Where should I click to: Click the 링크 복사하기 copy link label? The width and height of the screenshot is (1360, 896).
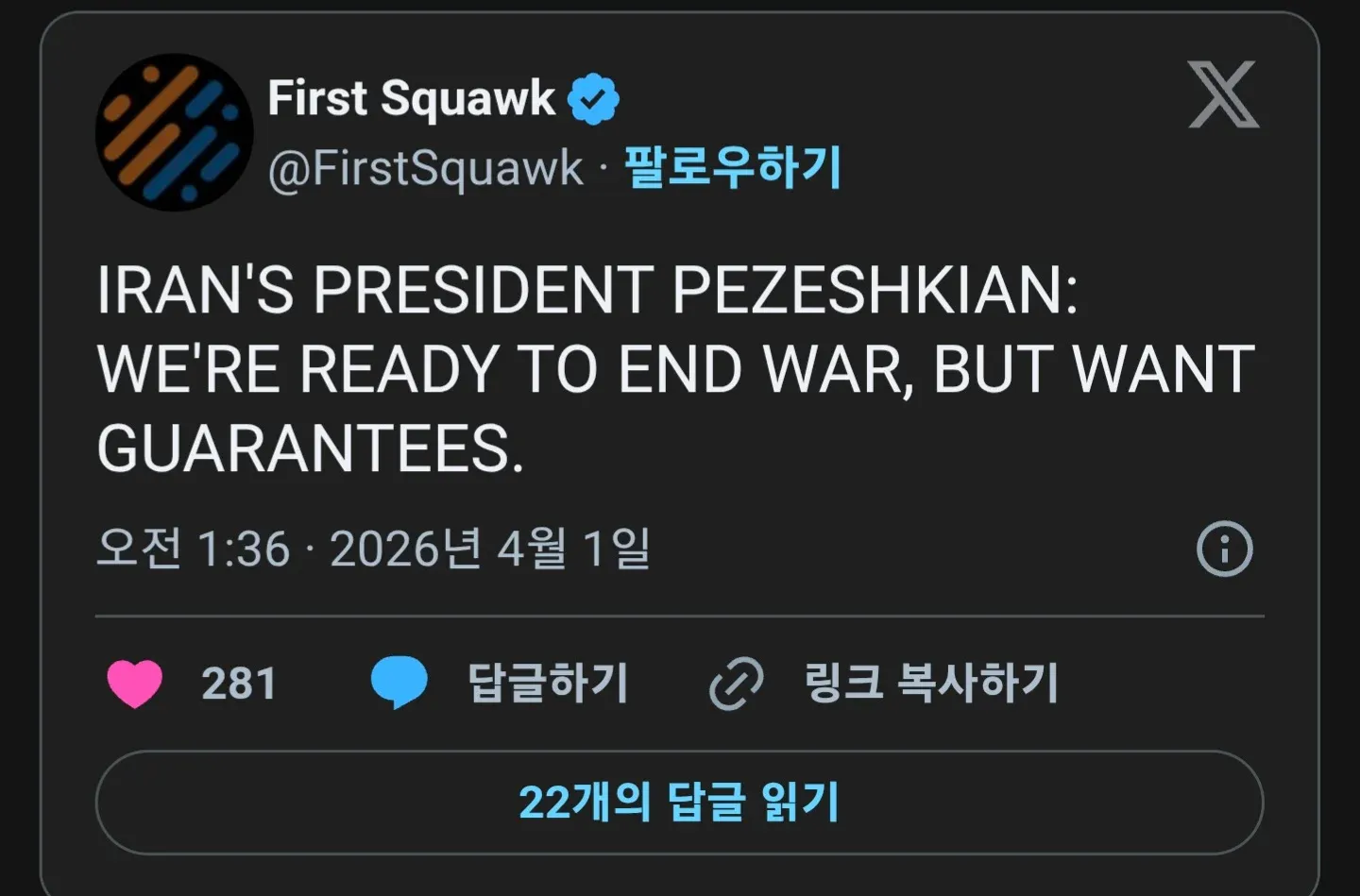coord(930,682)
